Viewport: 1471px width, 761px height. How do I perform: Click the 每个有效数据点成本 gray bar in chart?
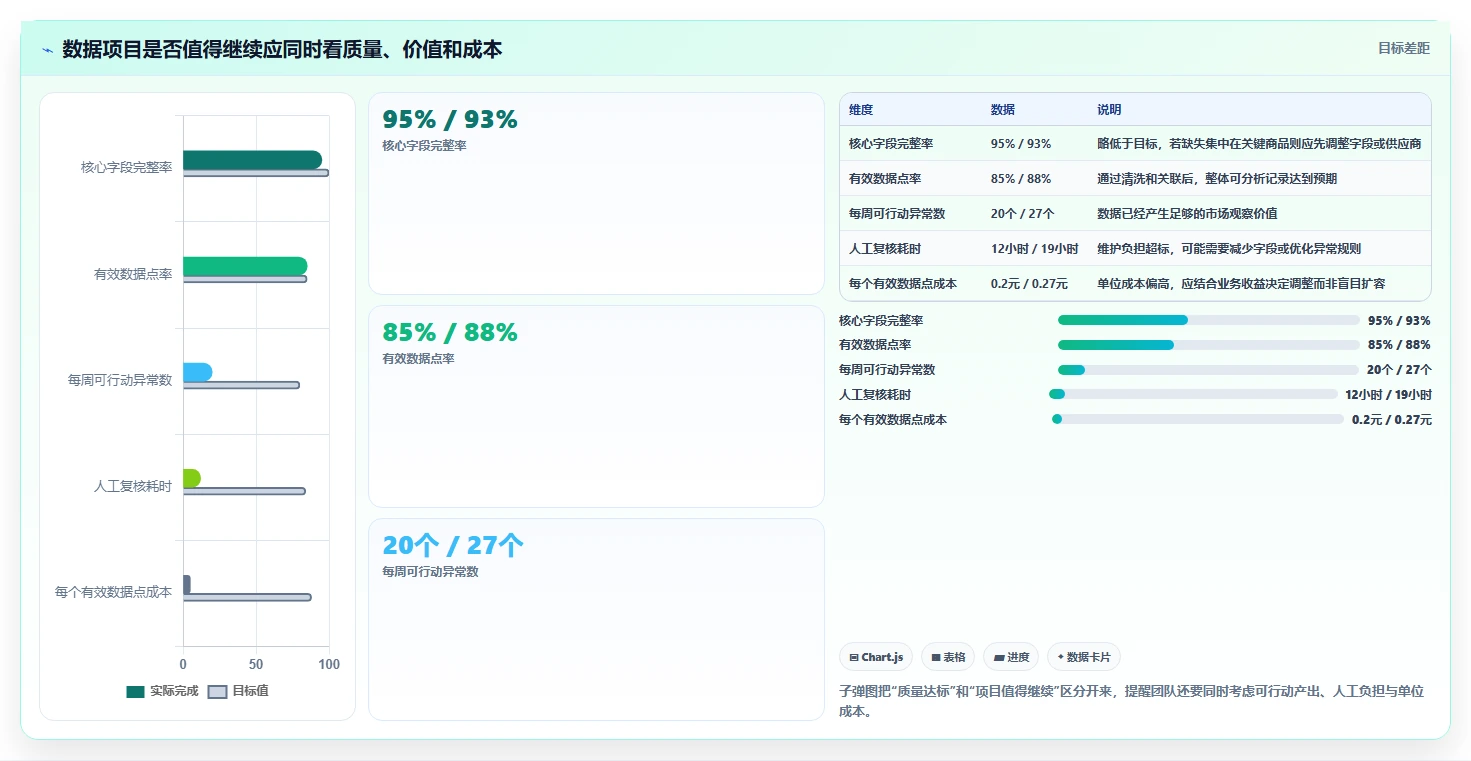click(187, 584)
